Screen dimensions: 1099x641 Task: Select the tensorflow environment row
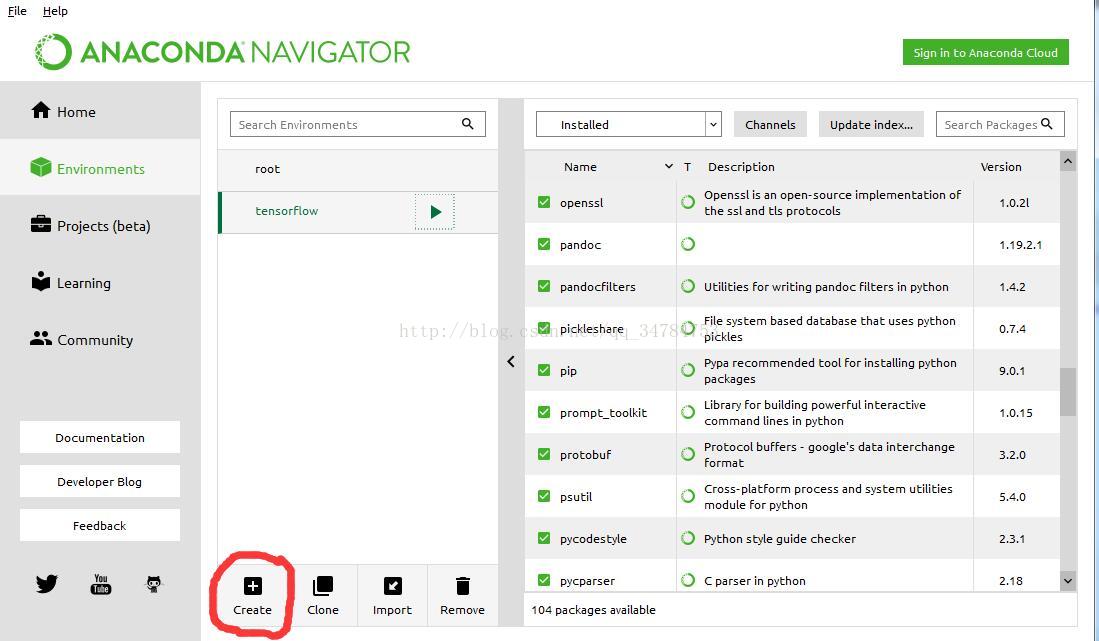click(x=358, y=212)
